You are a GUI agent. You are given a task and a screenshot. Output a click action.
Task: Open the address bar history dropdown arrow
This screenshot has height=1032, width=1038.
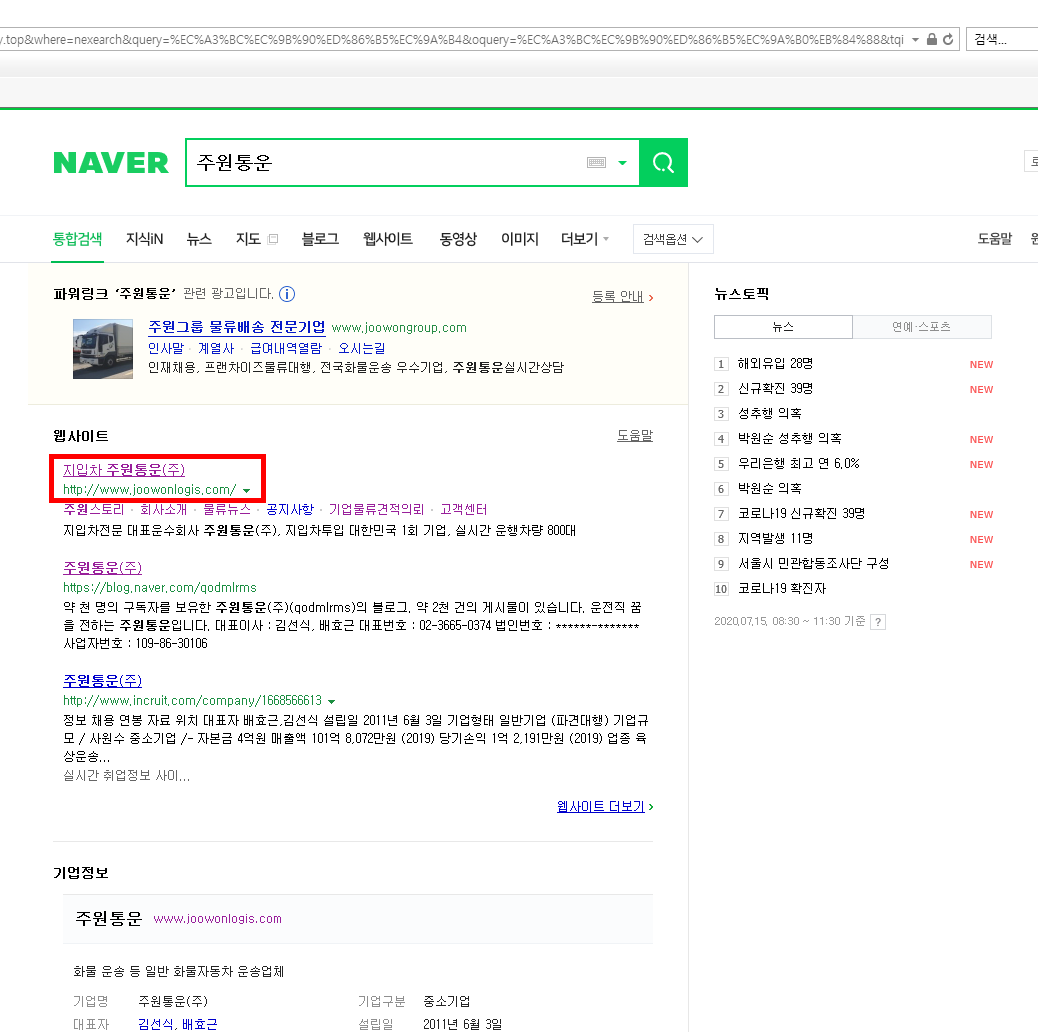pos(915,40)
